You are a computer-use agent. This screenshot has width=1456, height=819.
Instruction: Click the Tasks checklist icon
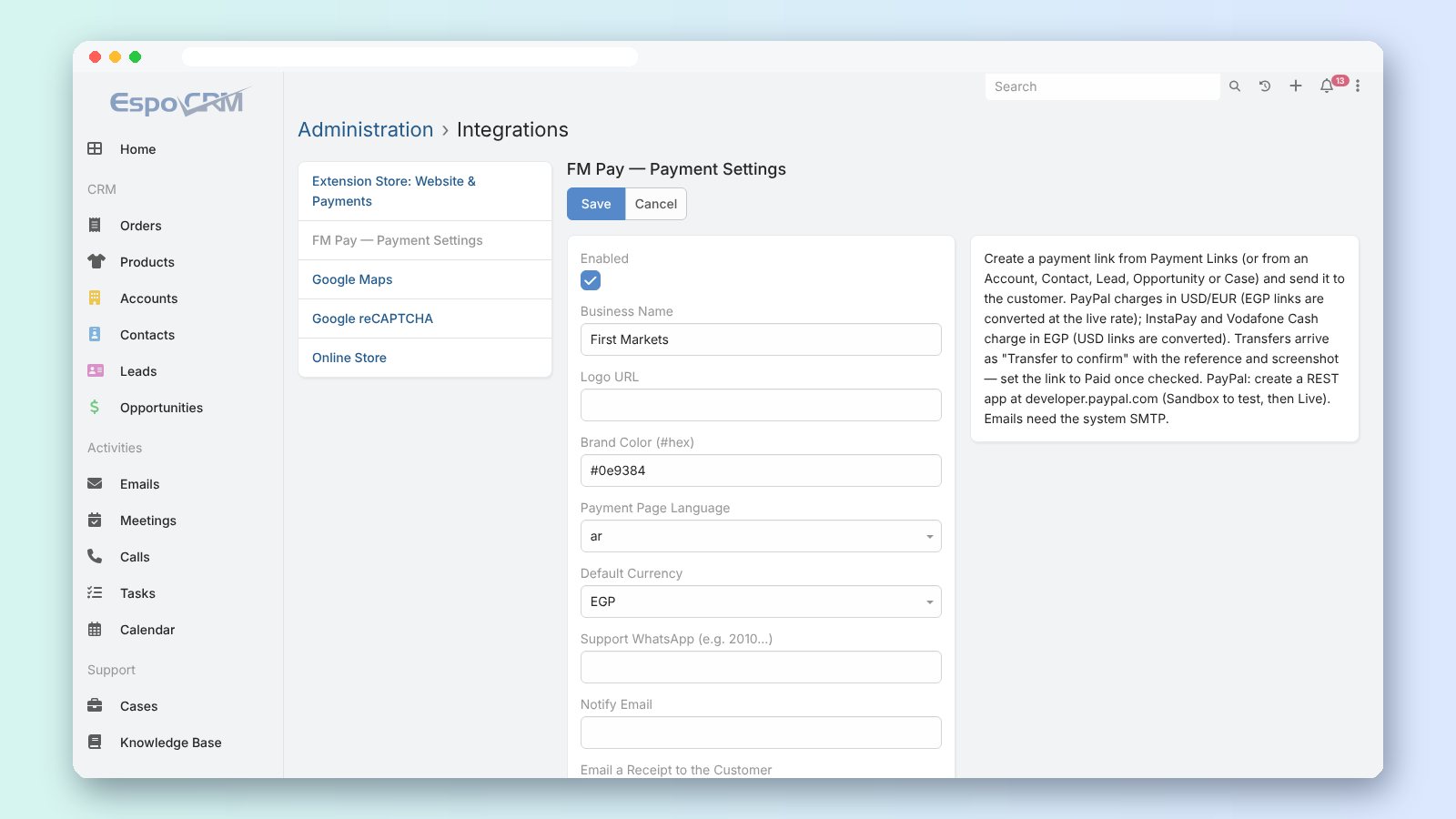coord(95,592)
